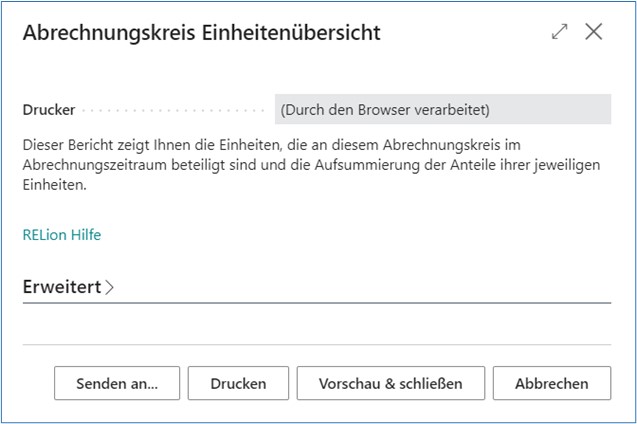Cancel with the Abbrechen button

coord(551,383)
